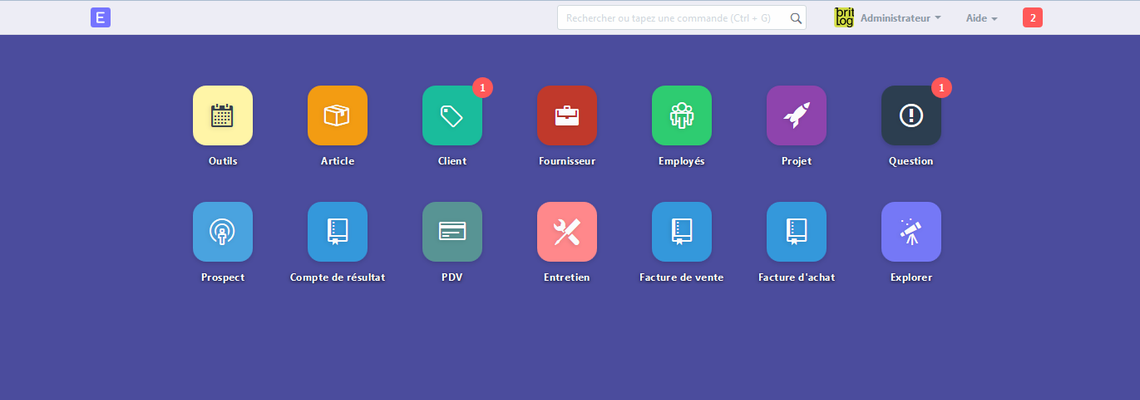Click the Outils label text
Screen dimensions: 1140x400
(x=222, y=161)
